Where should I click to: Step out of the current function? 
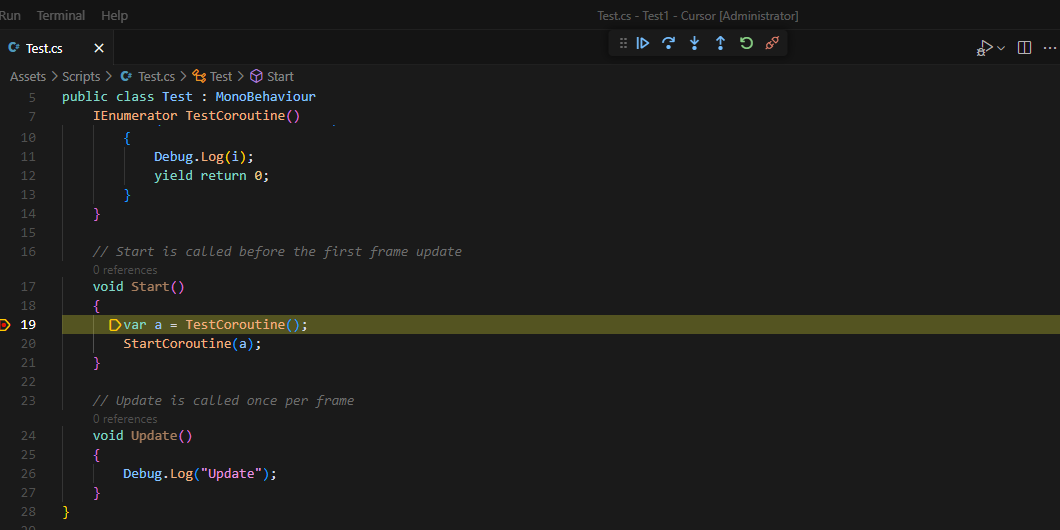[720, 43]
